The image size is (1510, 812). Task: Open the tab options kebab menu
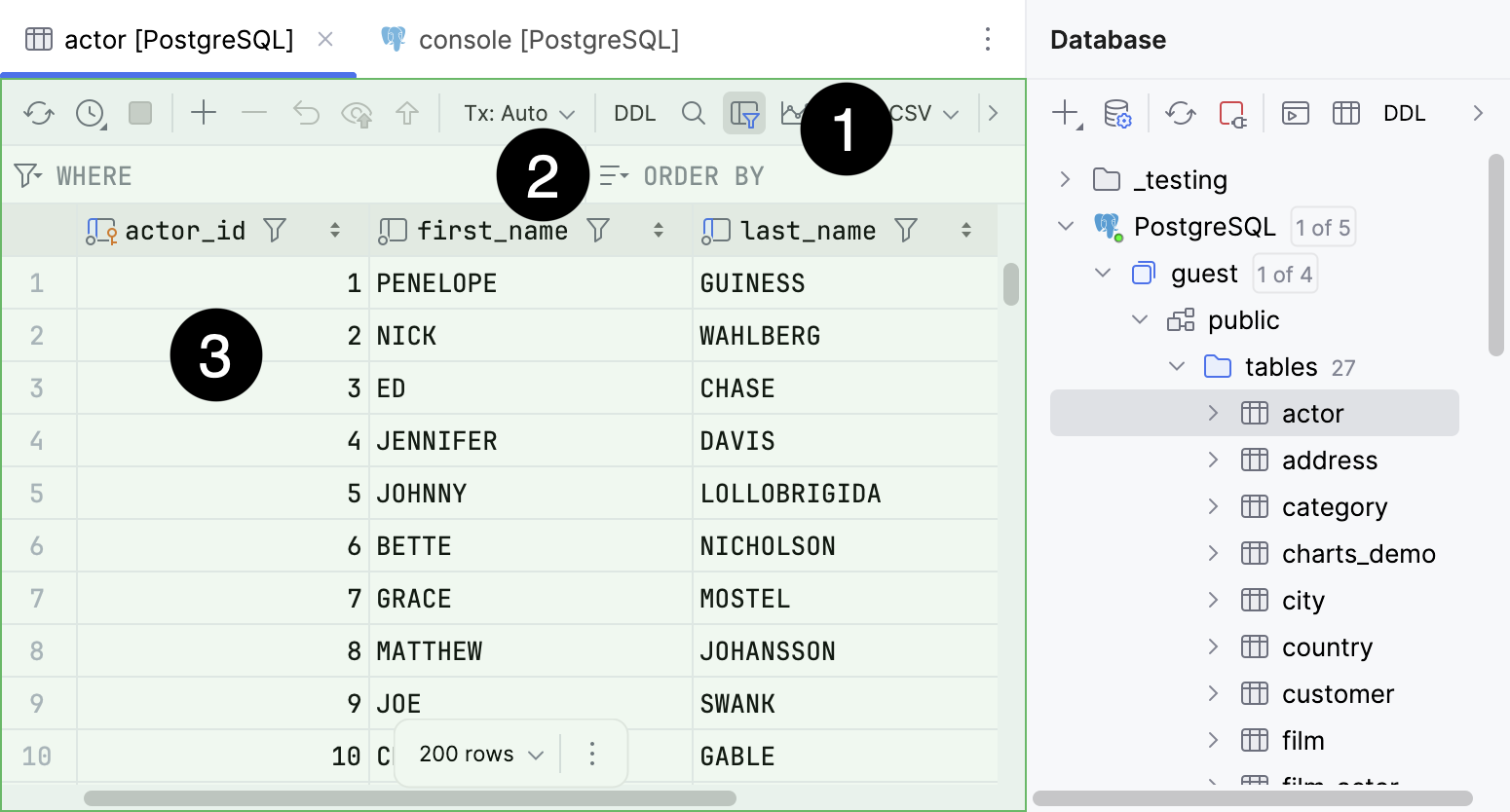[x=988, y=39]
